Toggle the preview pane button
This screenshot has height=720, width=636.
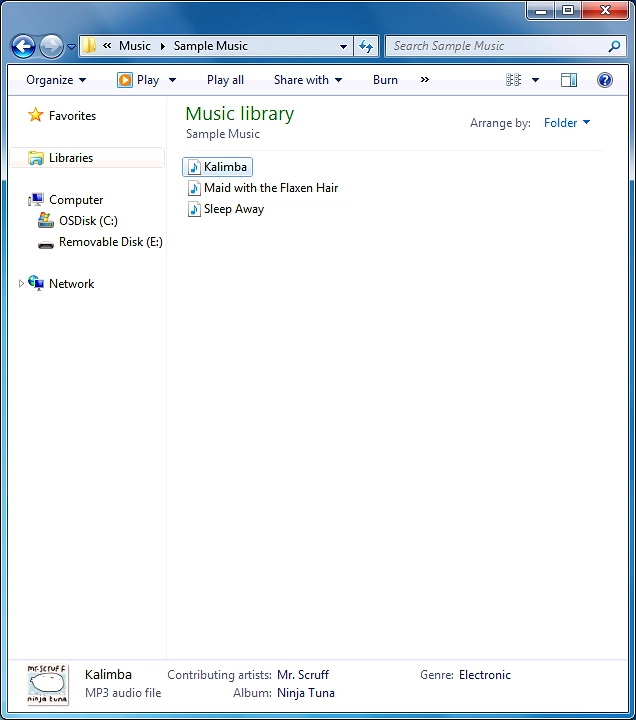coord(568,80)
